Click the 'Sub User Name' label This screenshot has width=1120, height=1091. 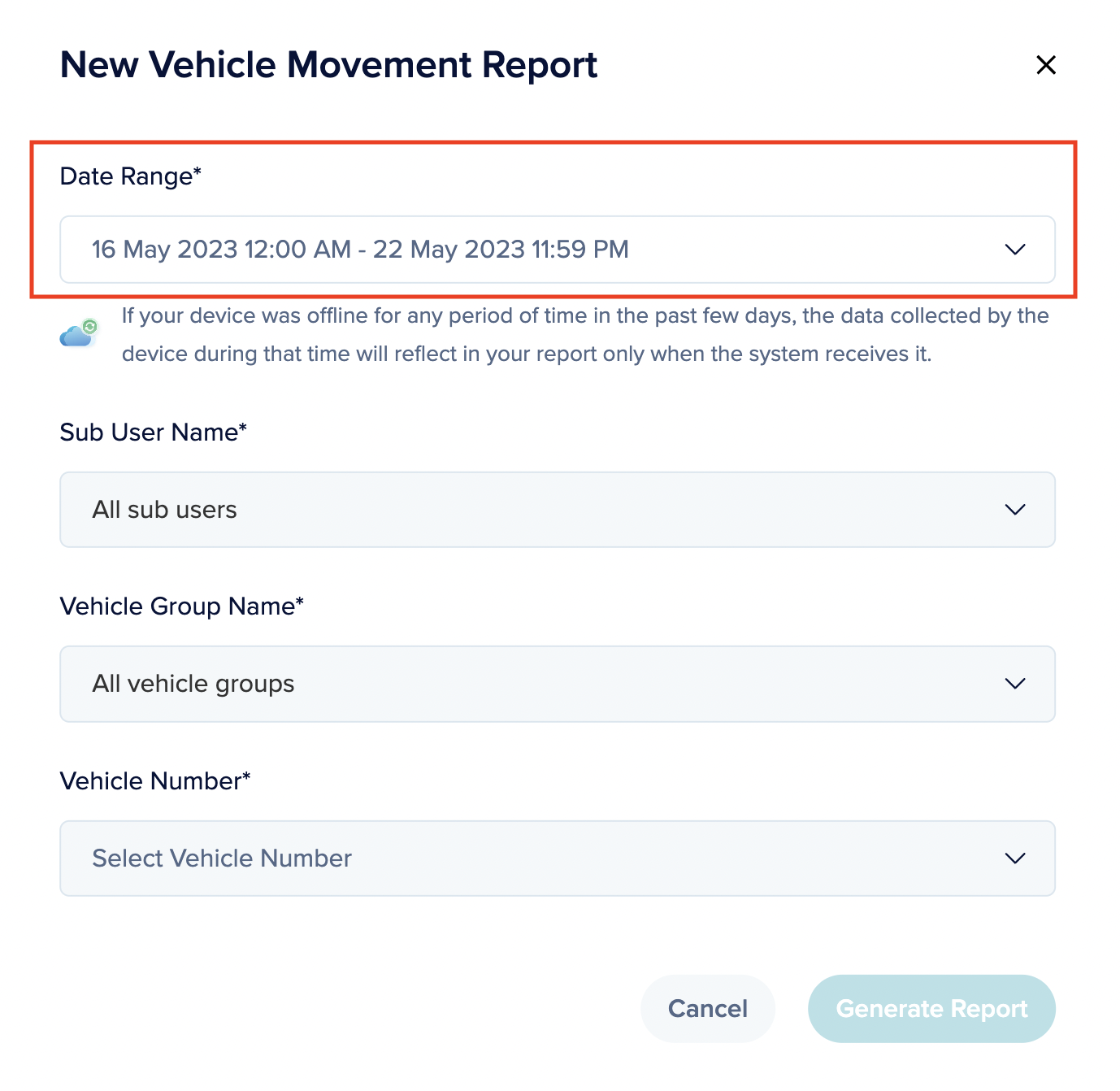click(x=153, y=432)
